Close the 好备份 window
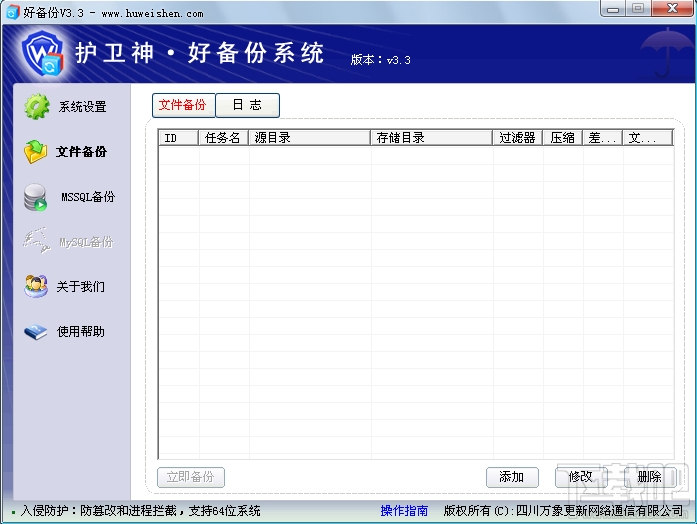The width and height of the screenshot is (697, 524). 673,8
